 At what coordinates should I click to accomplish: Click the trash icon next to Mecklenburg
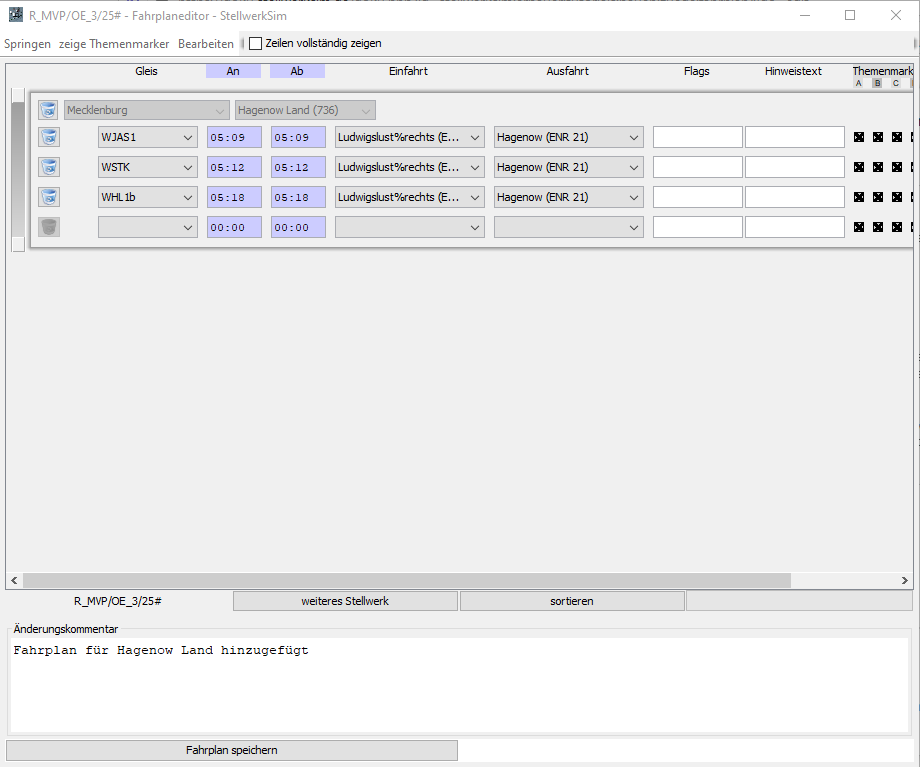pos(49,110)
